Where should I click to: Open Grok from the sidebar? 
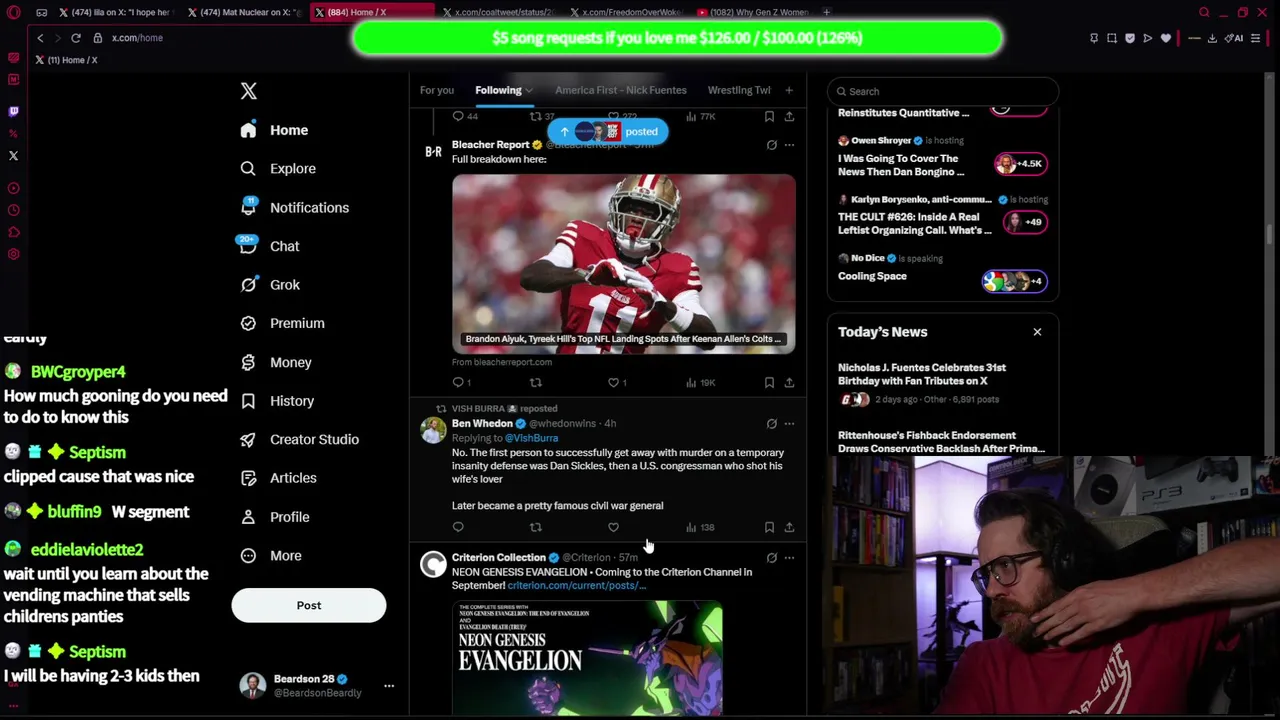[x=271, y=285]
